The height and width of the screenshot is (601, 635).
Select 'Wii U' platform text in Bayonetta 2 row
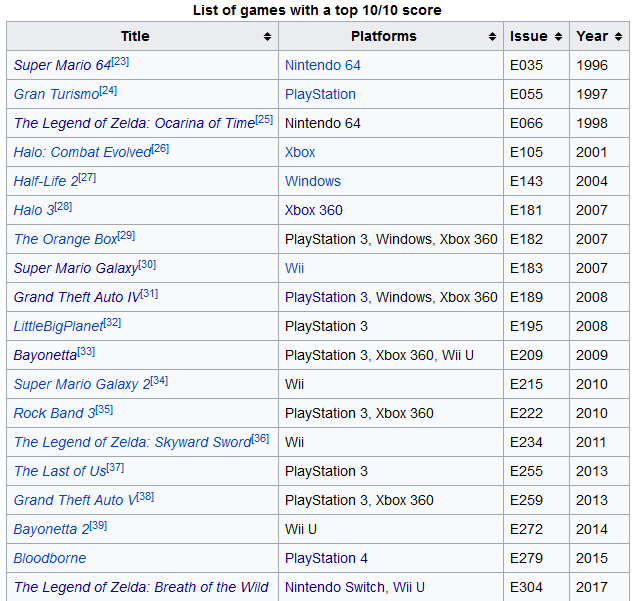[x=301, y=529]
